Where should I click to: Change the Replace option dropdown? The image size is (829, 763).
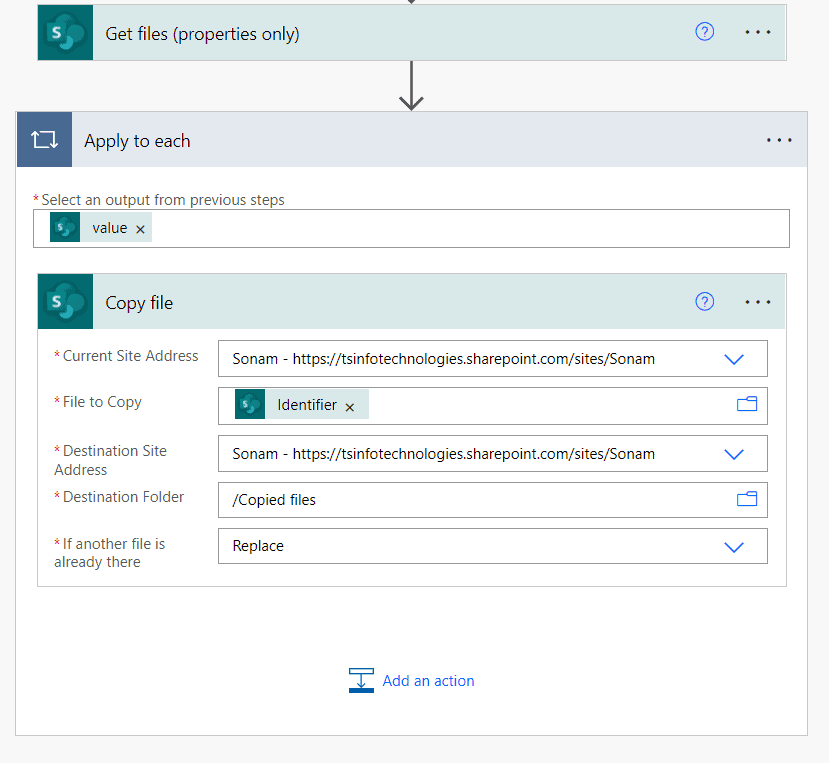point(734,546)
